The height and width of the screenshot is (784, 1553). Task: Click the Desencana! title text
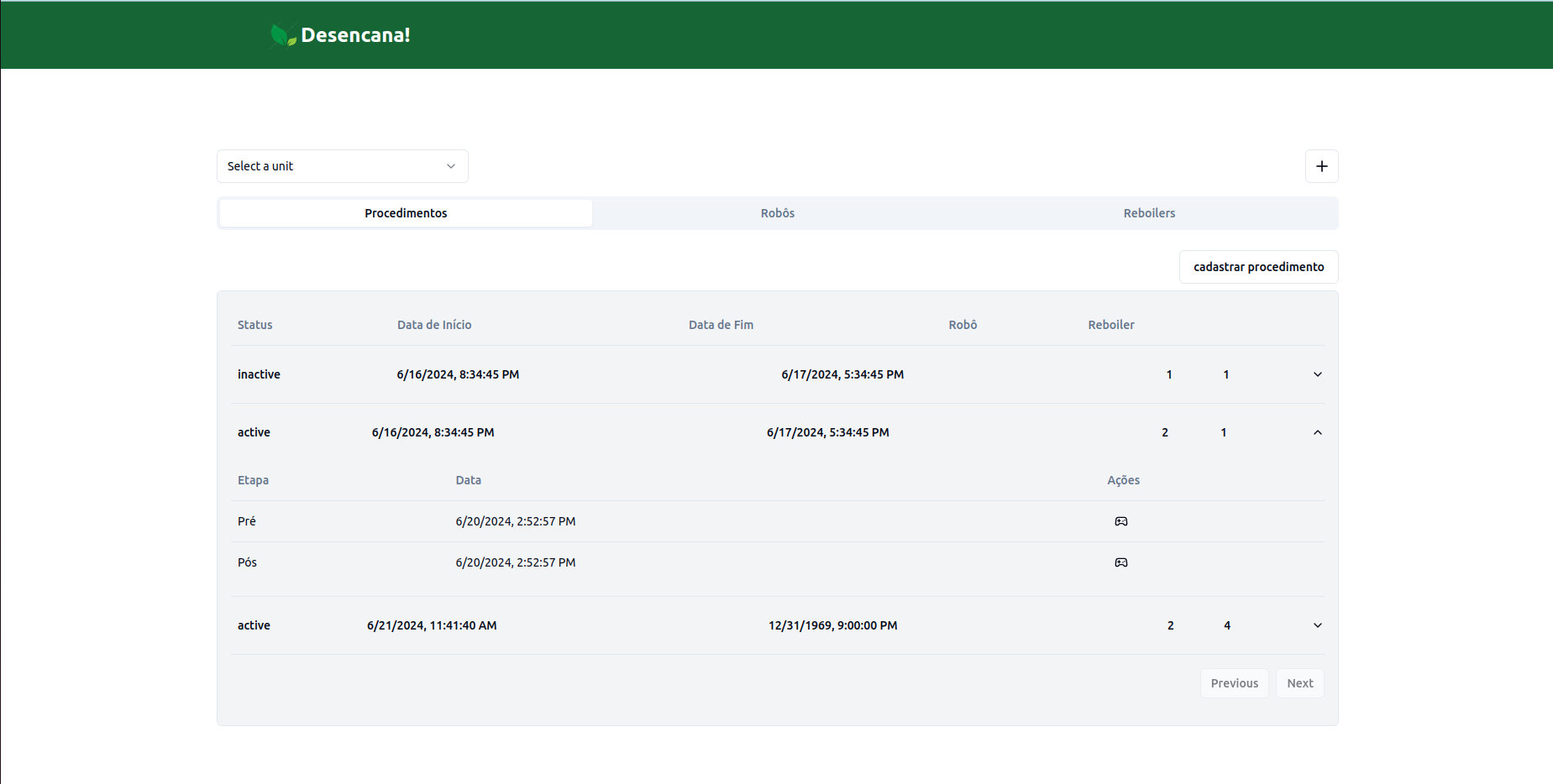click(355, 35)
